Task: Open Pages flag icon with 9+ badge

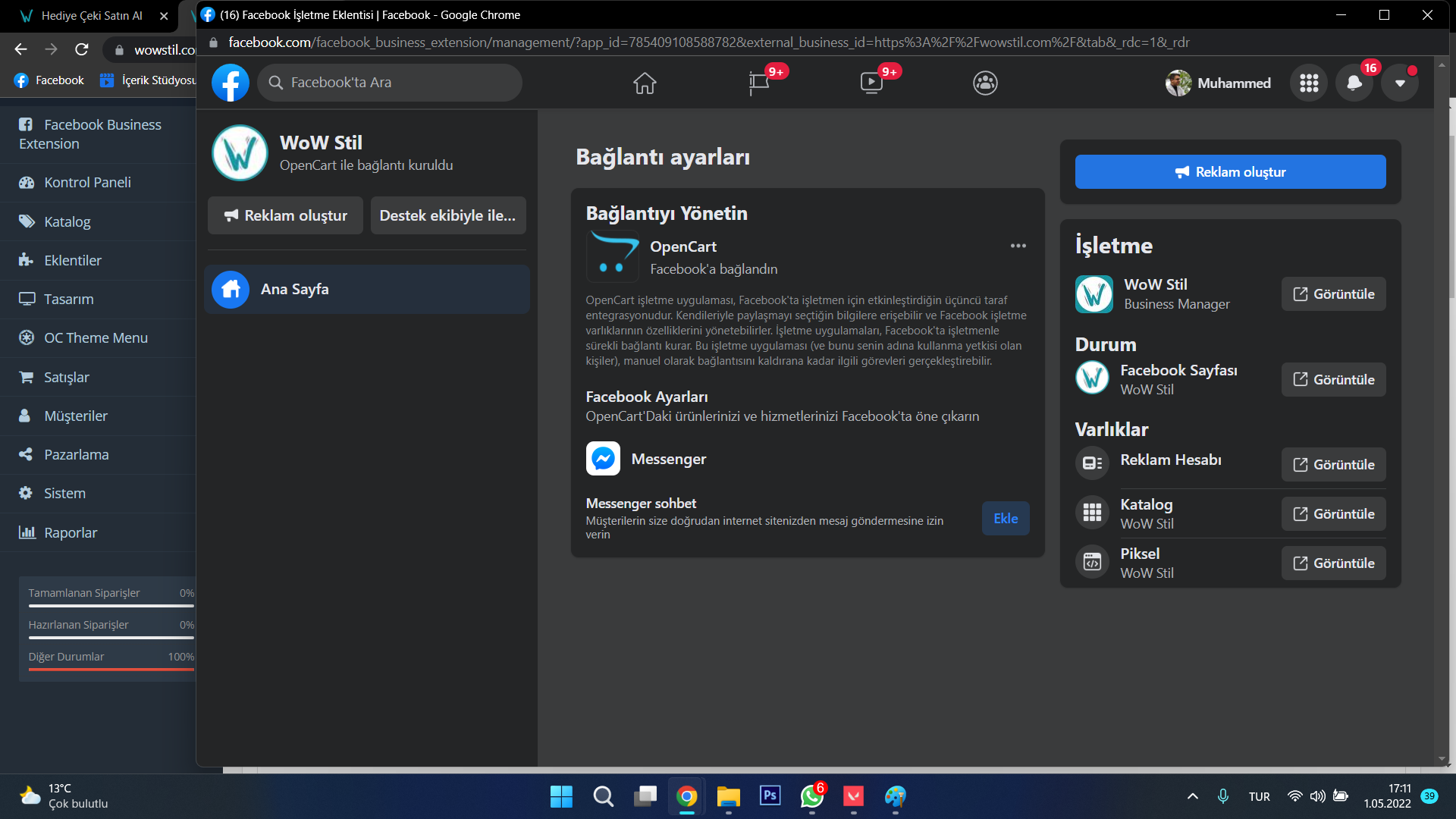Action: 759,83
